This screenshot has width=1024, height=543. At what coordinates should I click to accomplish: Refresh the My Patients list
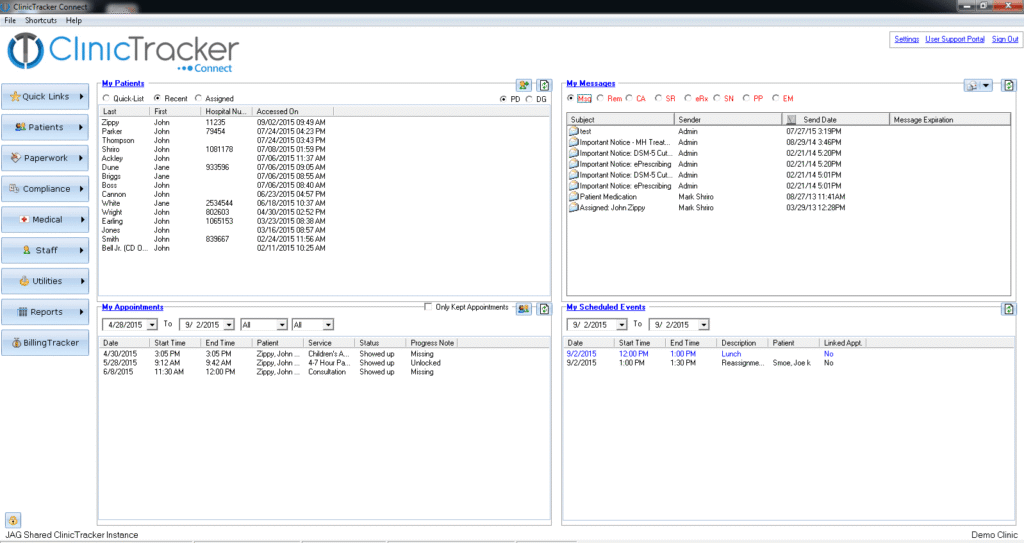tap(545, 85)
